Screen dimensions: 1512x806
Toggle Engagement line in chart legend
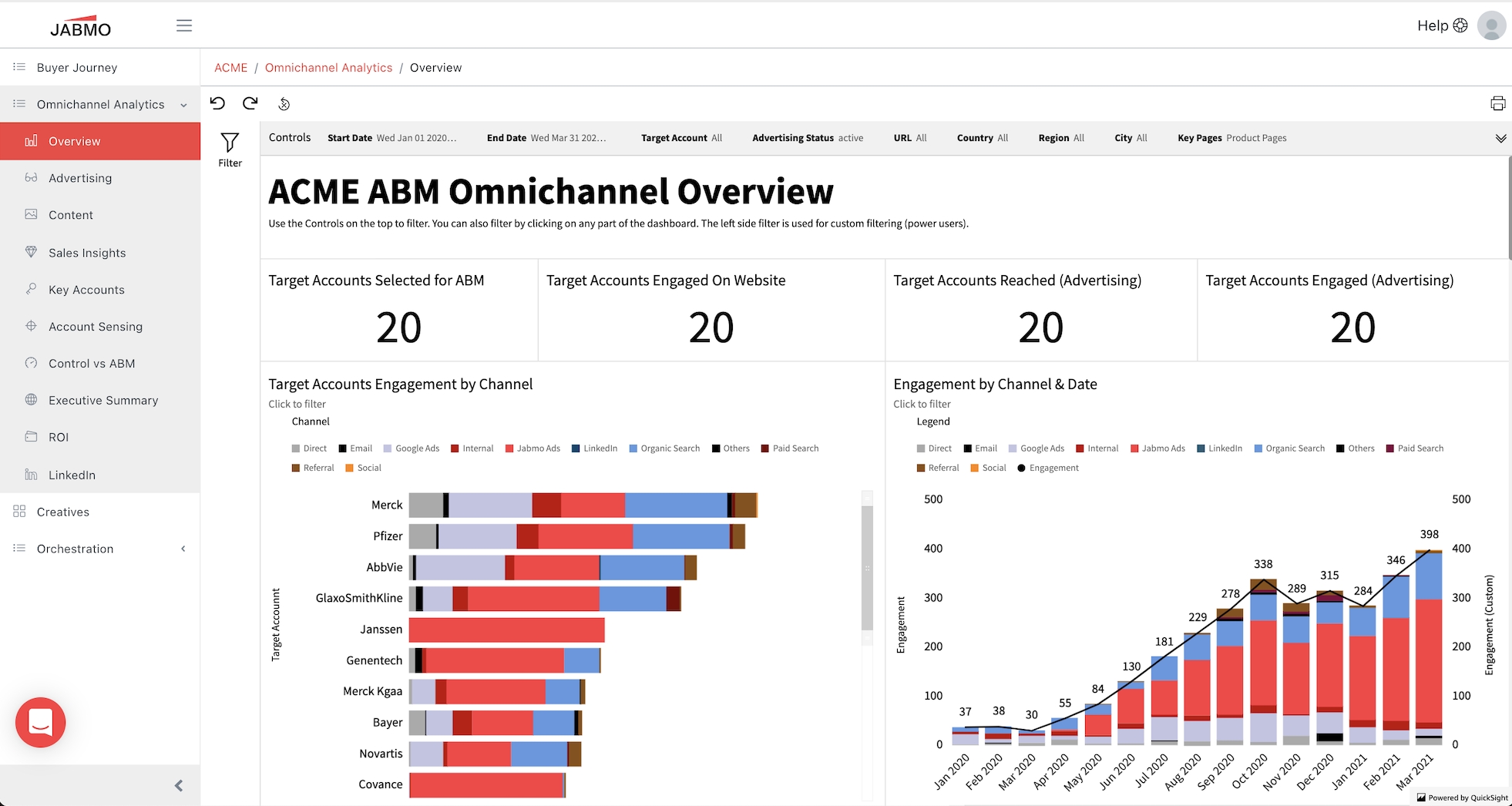point(1047,468)
